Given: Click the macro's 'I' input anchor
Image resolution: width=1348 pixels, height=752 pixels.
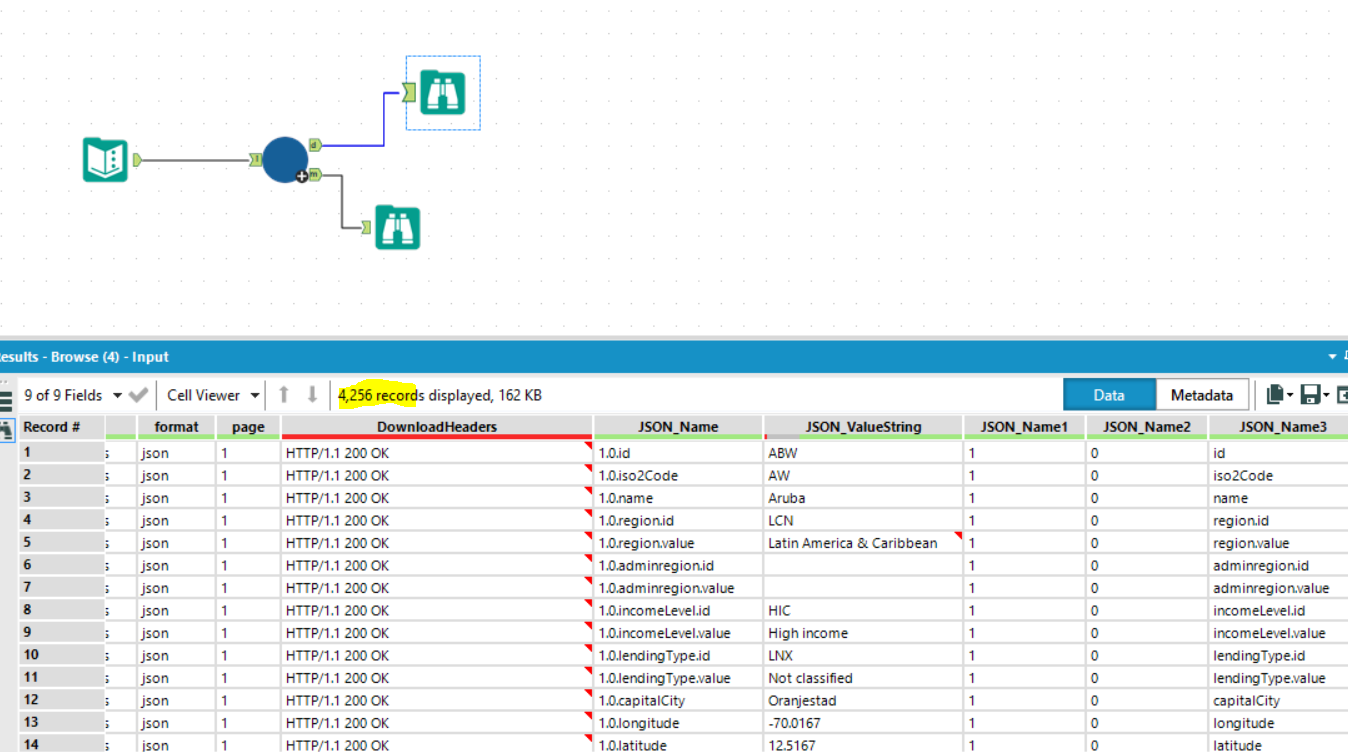Looking at the screenshot, I should (x=255, y=159).
